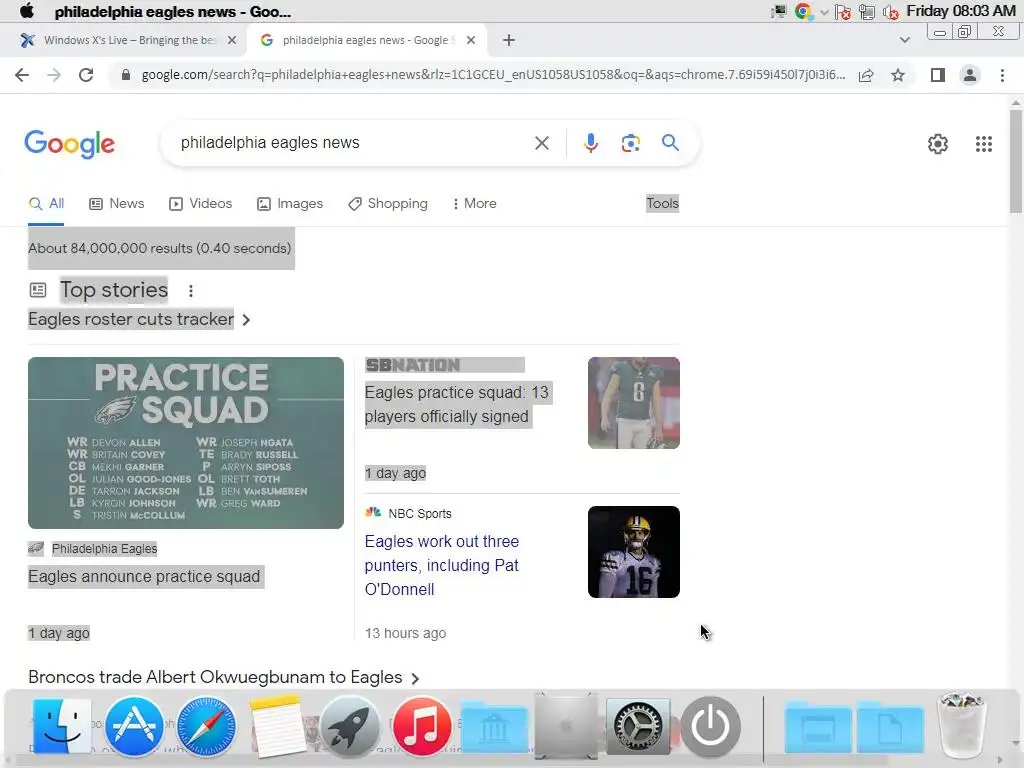Viewport: 1024px width, 768px height.
Task: Close the Windows X's Live tab
Action: click(x=232, y=40)
